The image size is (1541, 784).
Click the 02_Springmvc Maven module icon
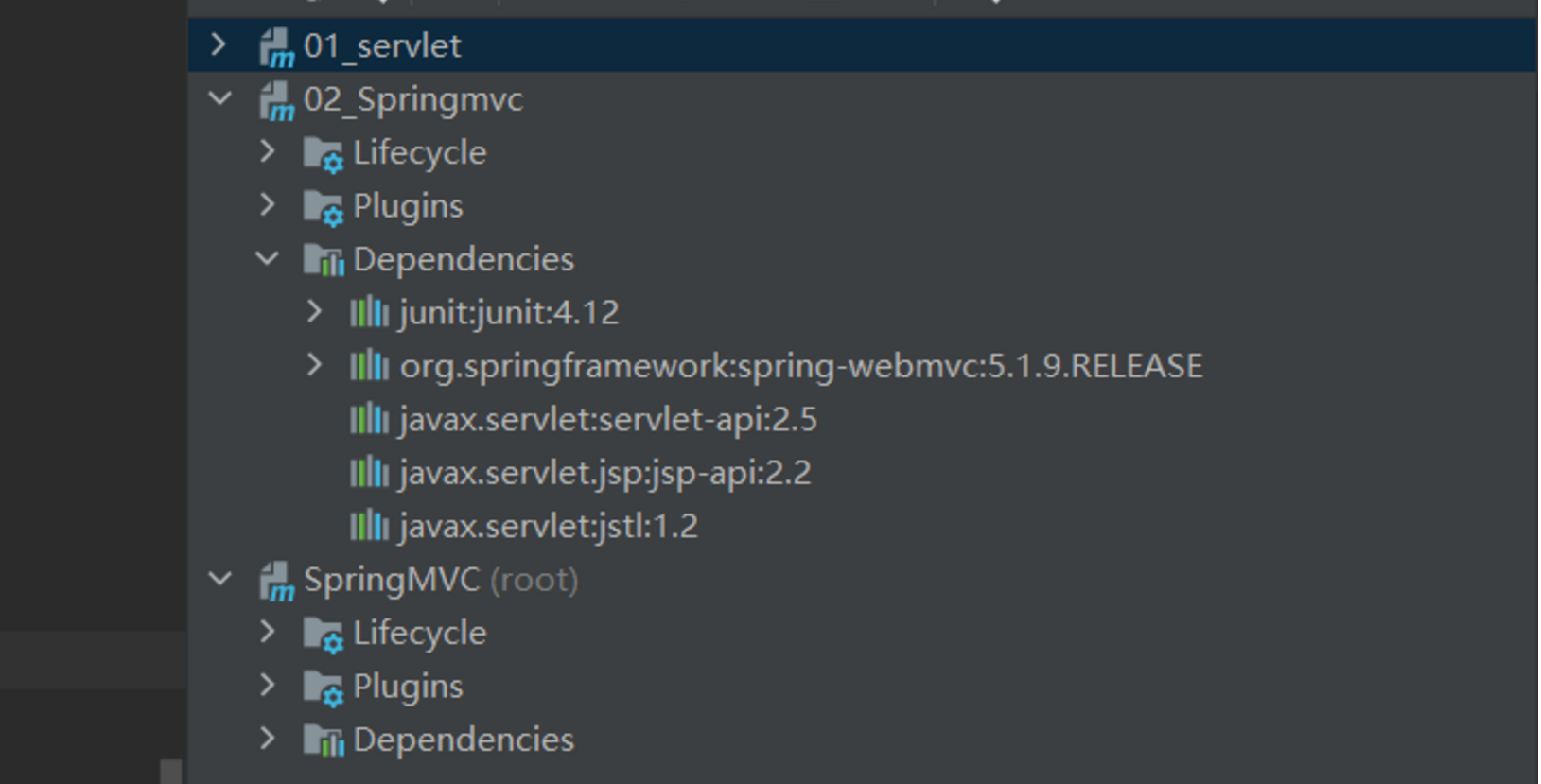coord(276,100)
